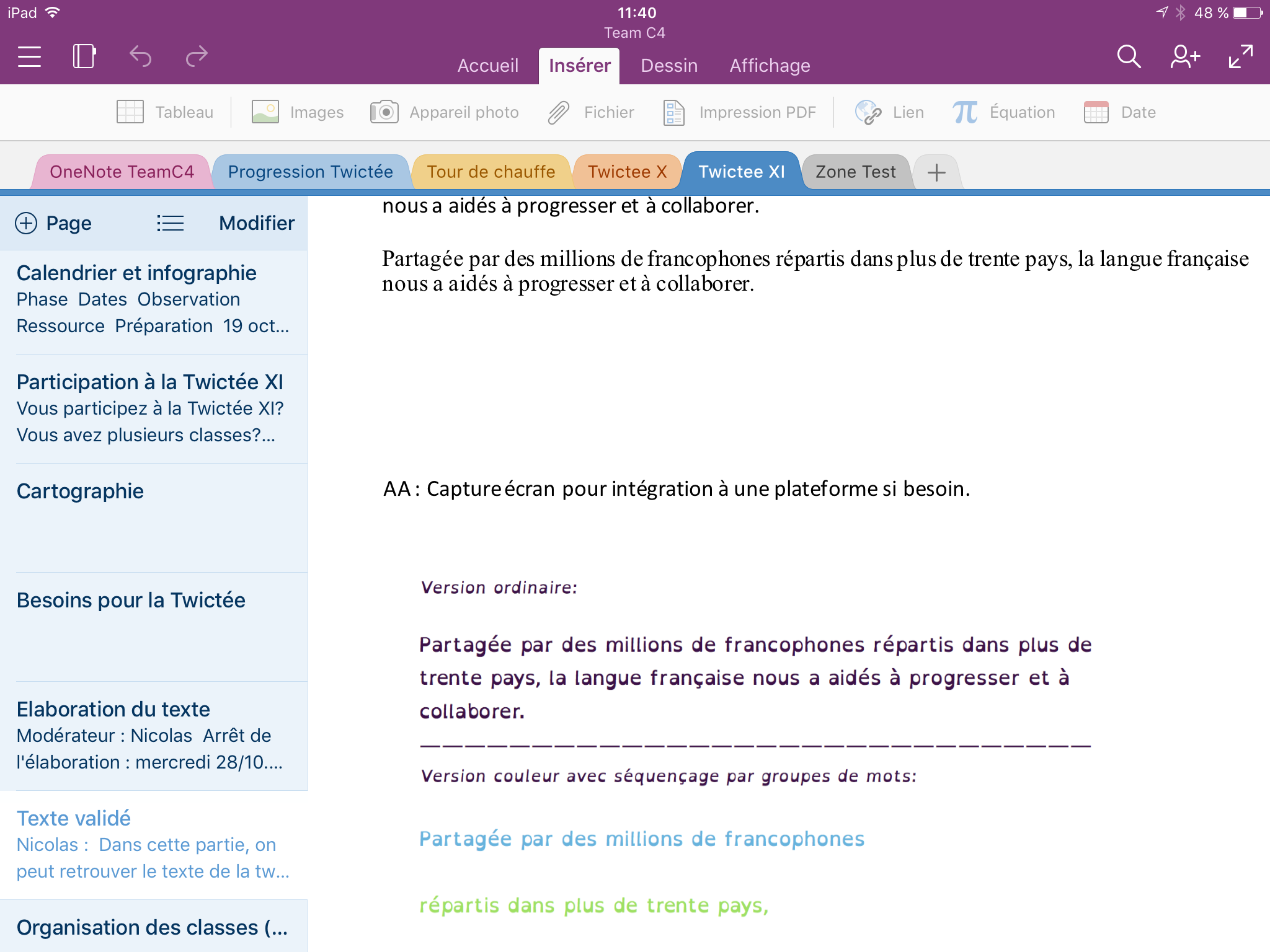Open Appareil photo camera insert
1270x952 pixels.
(x=445, y=112)
